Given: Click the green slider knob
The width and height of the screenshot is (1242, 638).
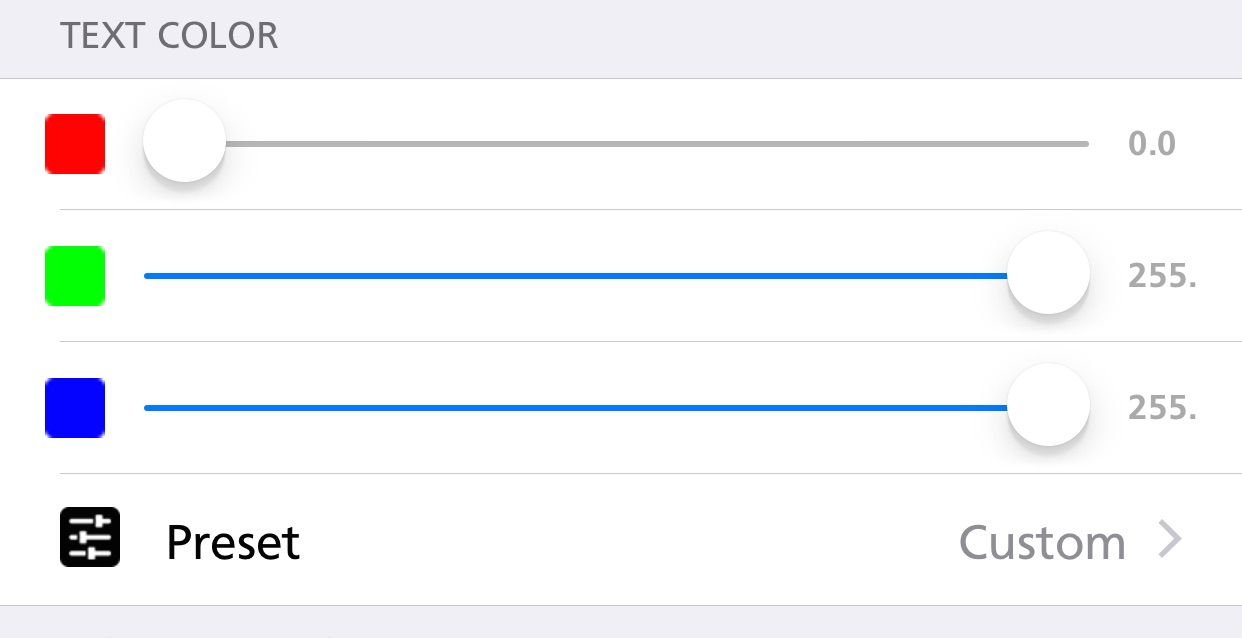Looking at the screenshot, I should coord(1048,273).
